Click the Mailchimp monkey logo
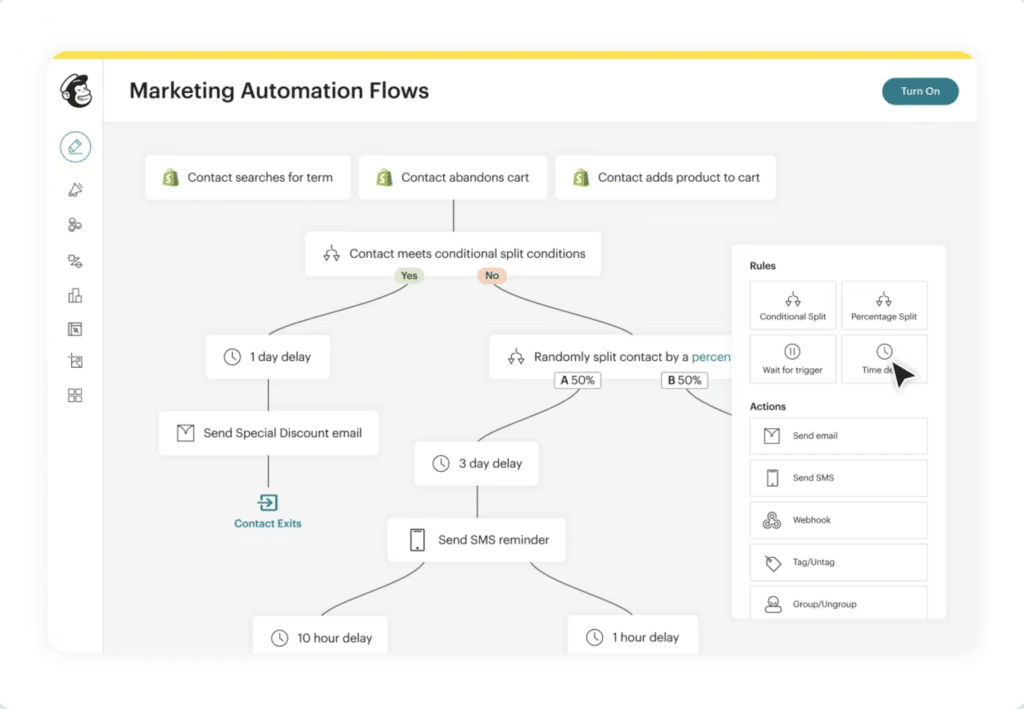This screenshot has width=1024, height=709. [x=76, y=91]
